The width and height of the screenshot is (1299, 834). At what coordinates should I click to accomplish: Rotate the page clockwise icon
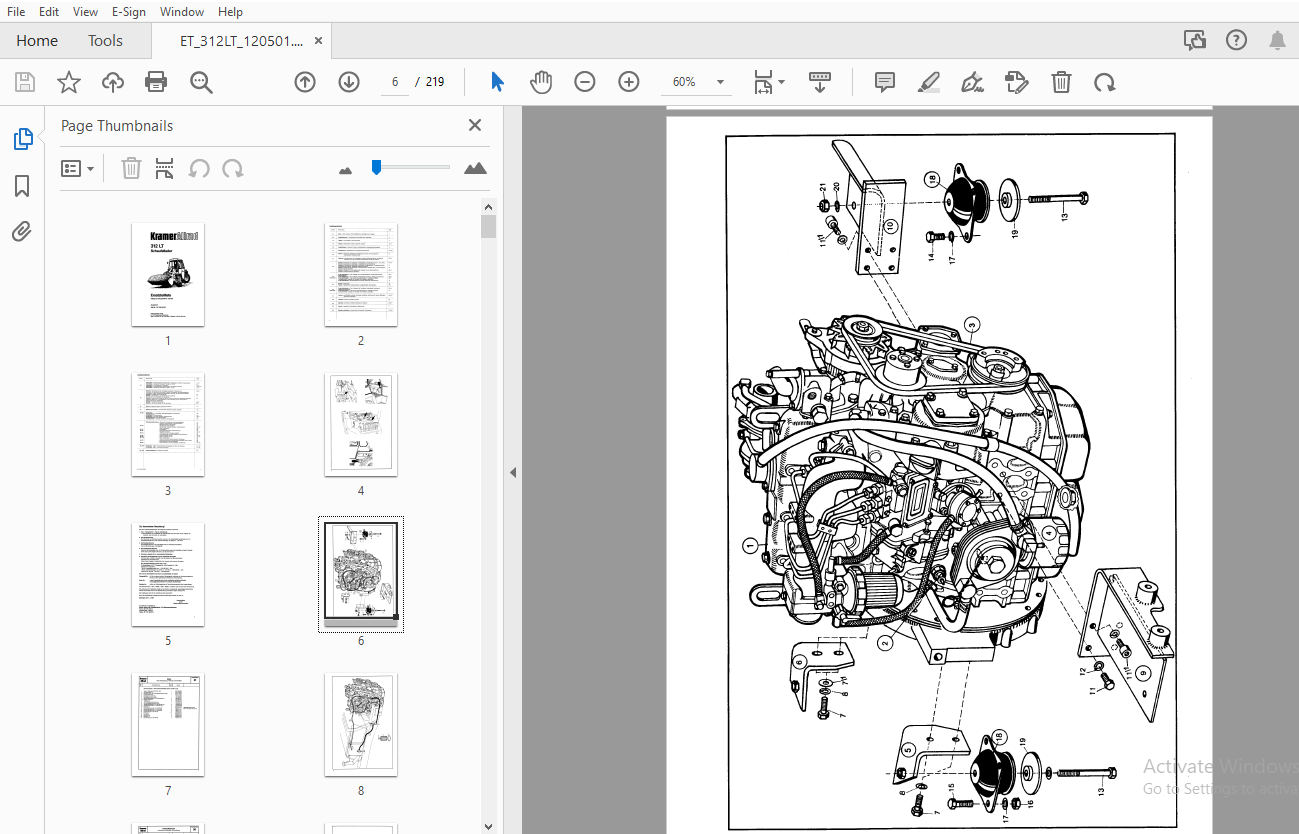1105,82
